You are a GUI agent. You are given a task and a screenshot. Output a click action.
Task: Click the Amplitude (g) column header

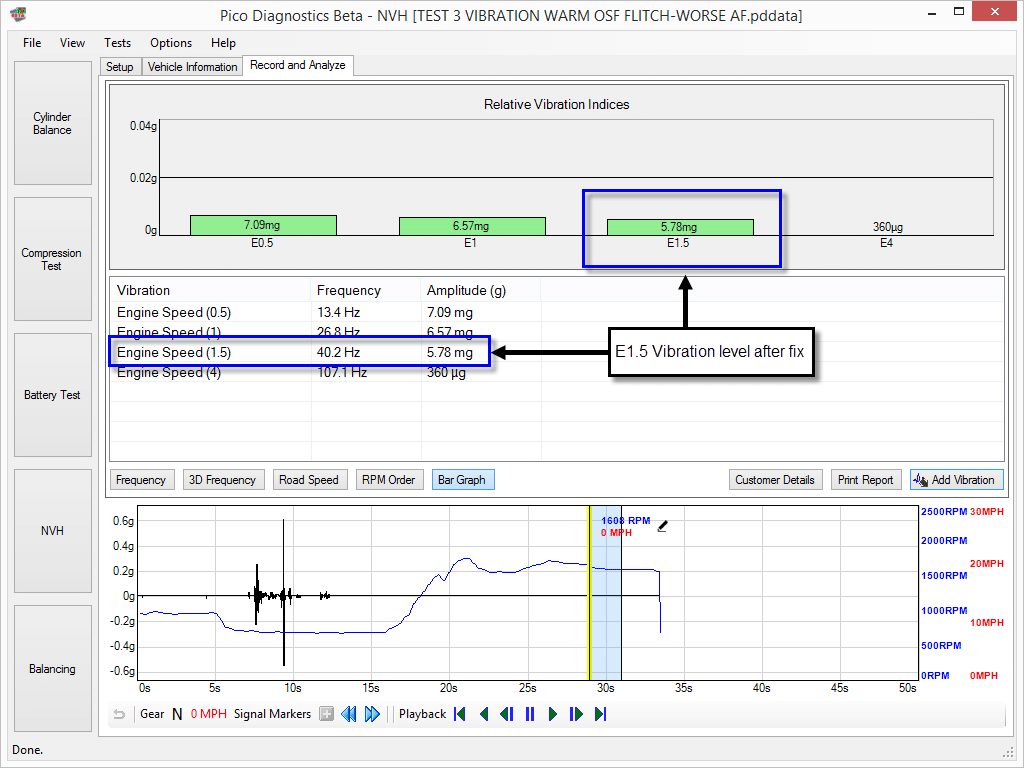point(481,291)
